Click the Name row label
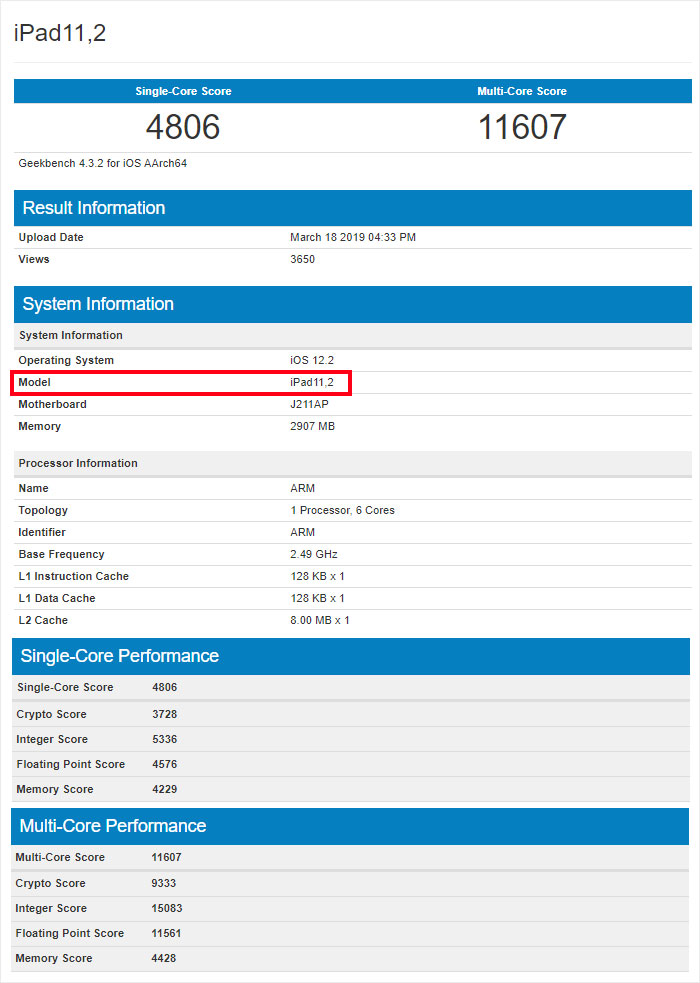 33,488
